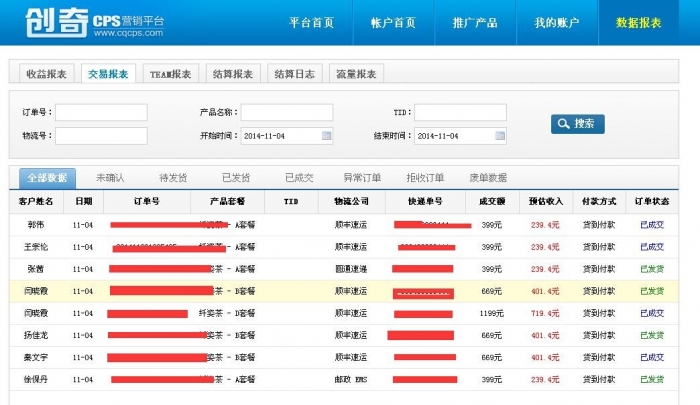This screenshot has width=700, height=405.
Task: Switch to the 收益报表 tab
Action: (x=47, y=74)
